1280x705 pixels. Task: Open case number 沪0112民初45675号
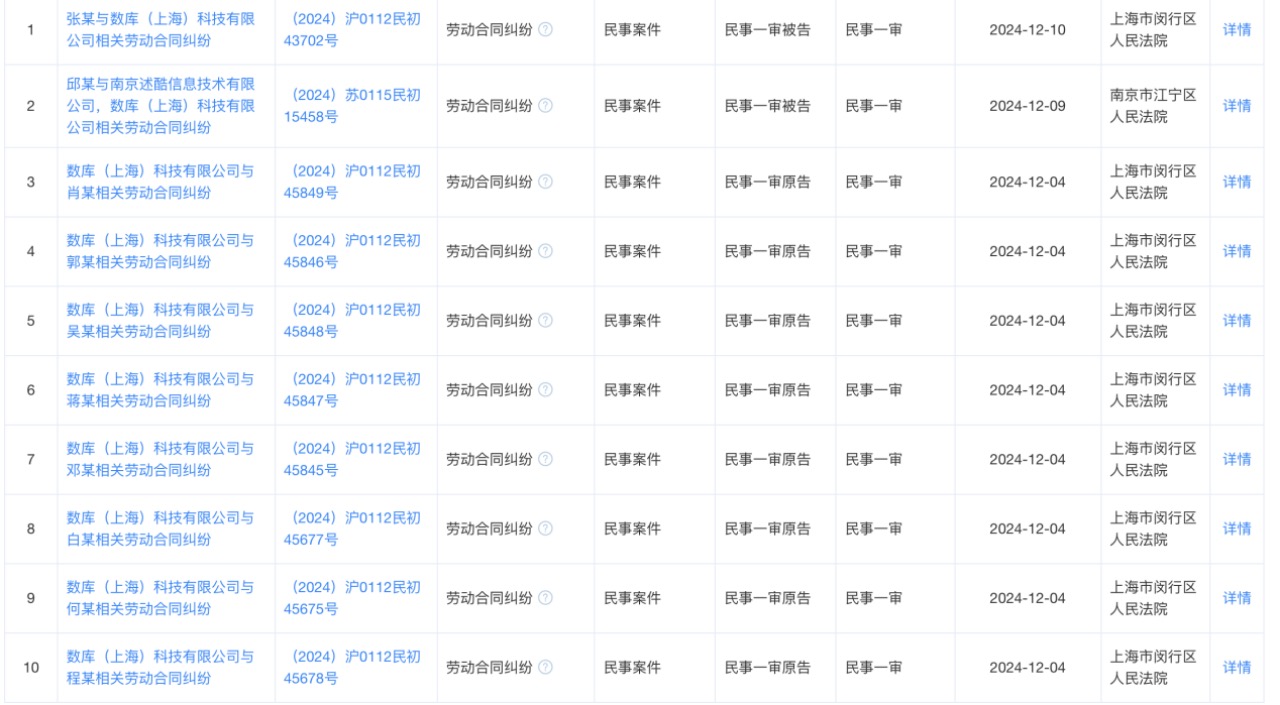(x=352, y=598)
